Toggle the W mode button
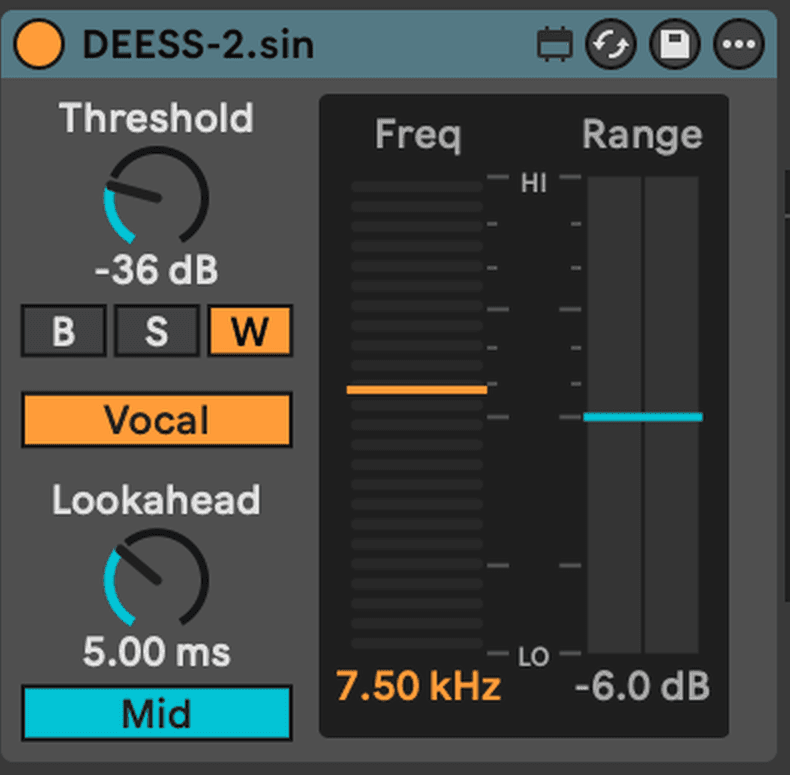The width and height of the screenshot is (790, 775). click(x=250, y=331)
